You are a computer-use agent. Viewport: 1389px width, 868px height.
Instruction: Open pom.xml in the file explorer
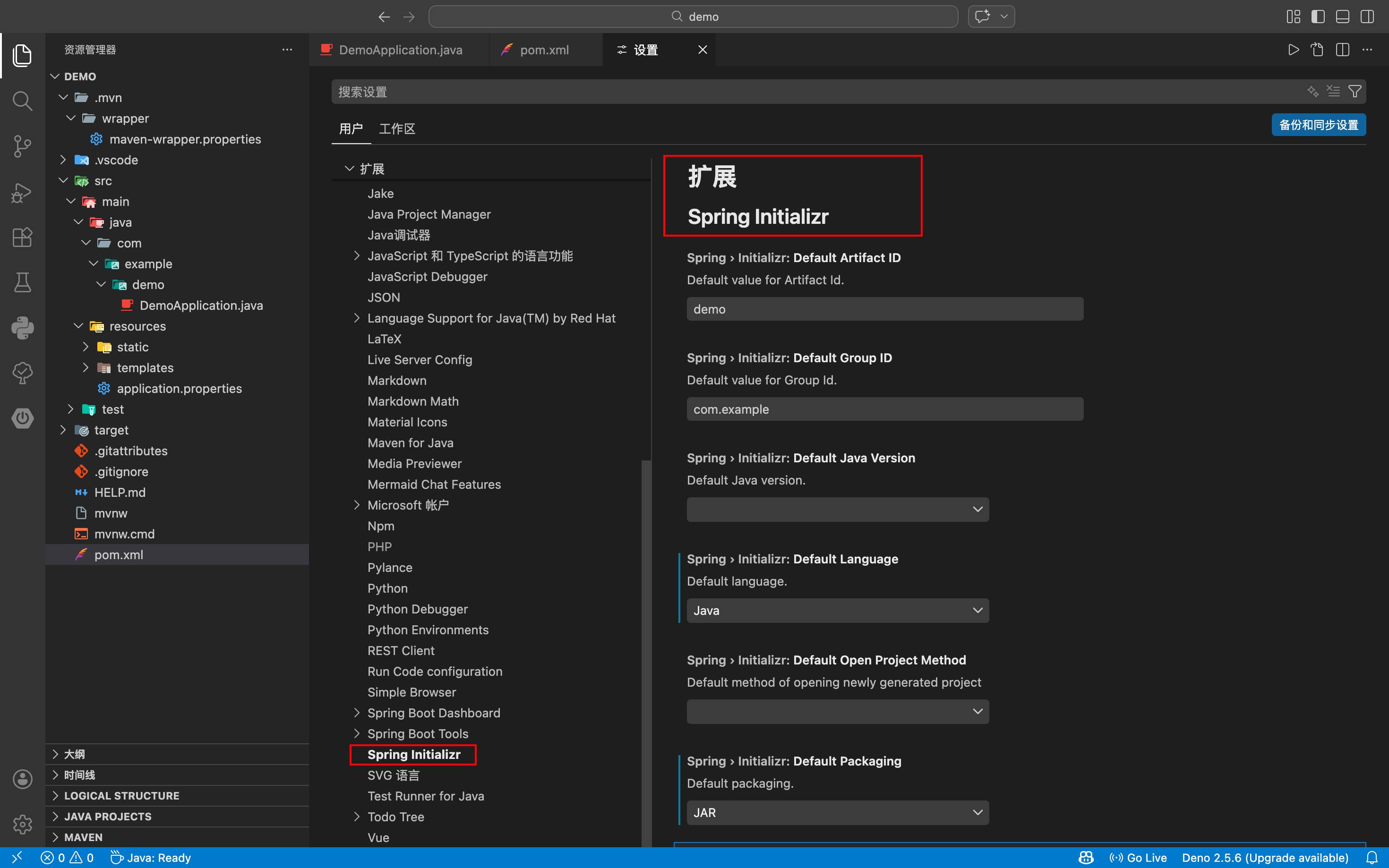coord(177,554)
